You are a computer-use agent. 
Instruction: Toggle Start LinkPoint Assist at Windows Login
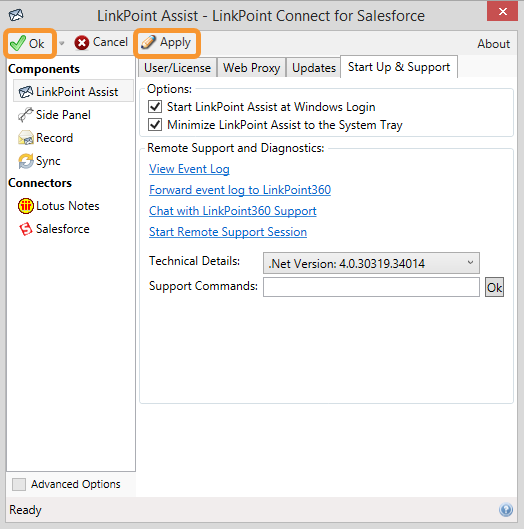click(x=155, y=107)
